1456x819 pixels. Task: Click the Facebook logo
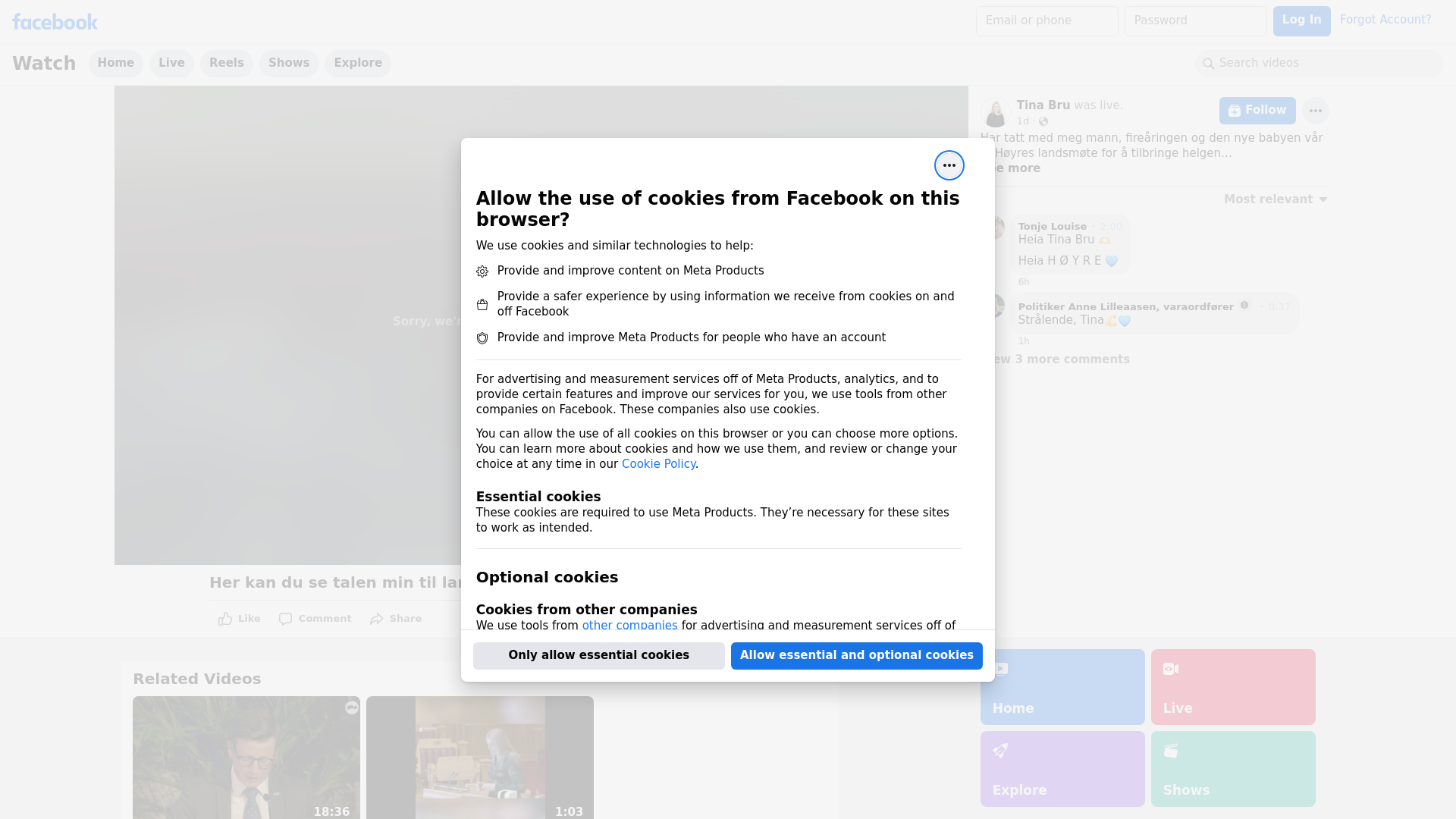55,22
